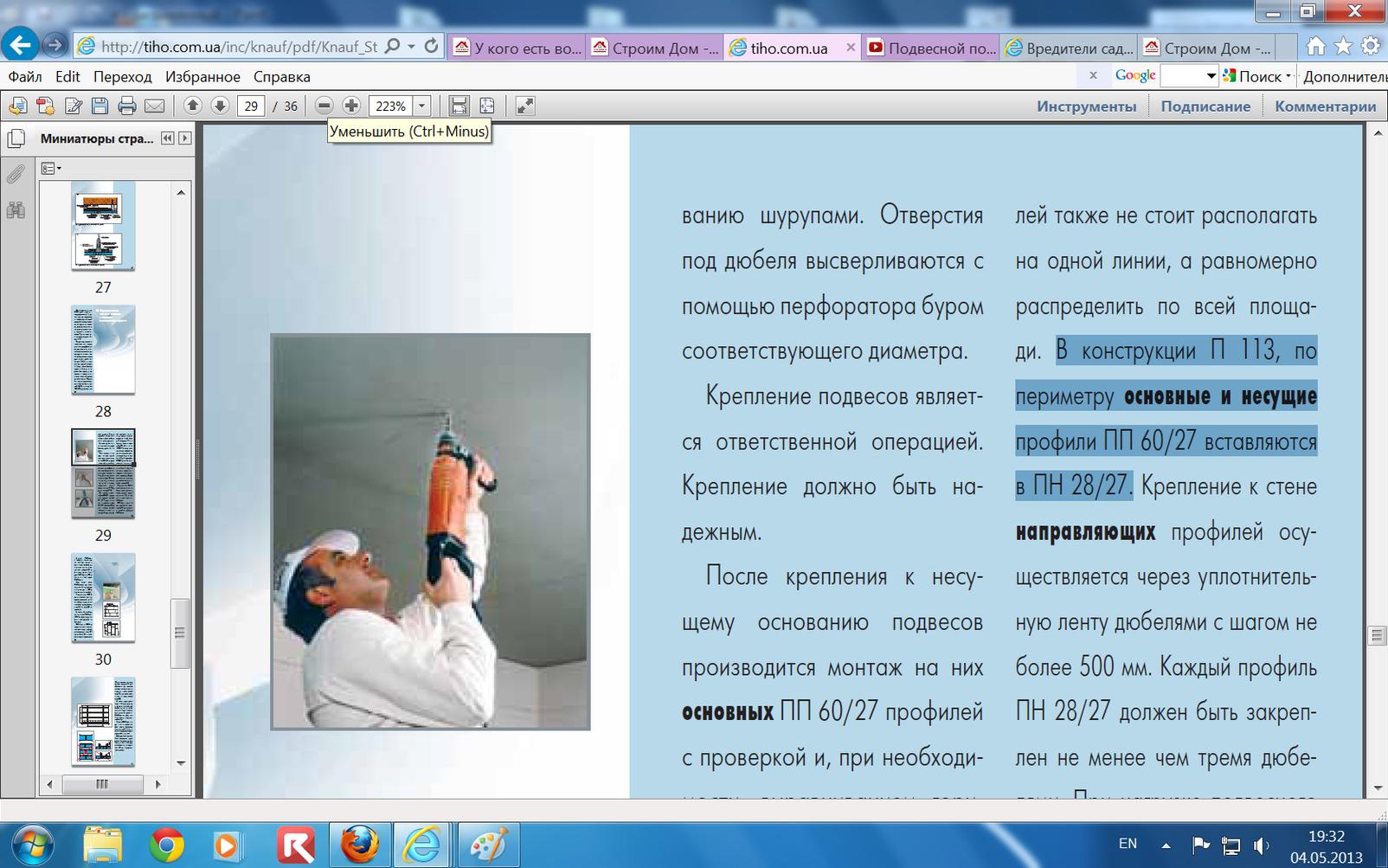Click the convert to PDF icon
Screen dimensions: 1388x868
click(x=17, y=106)
